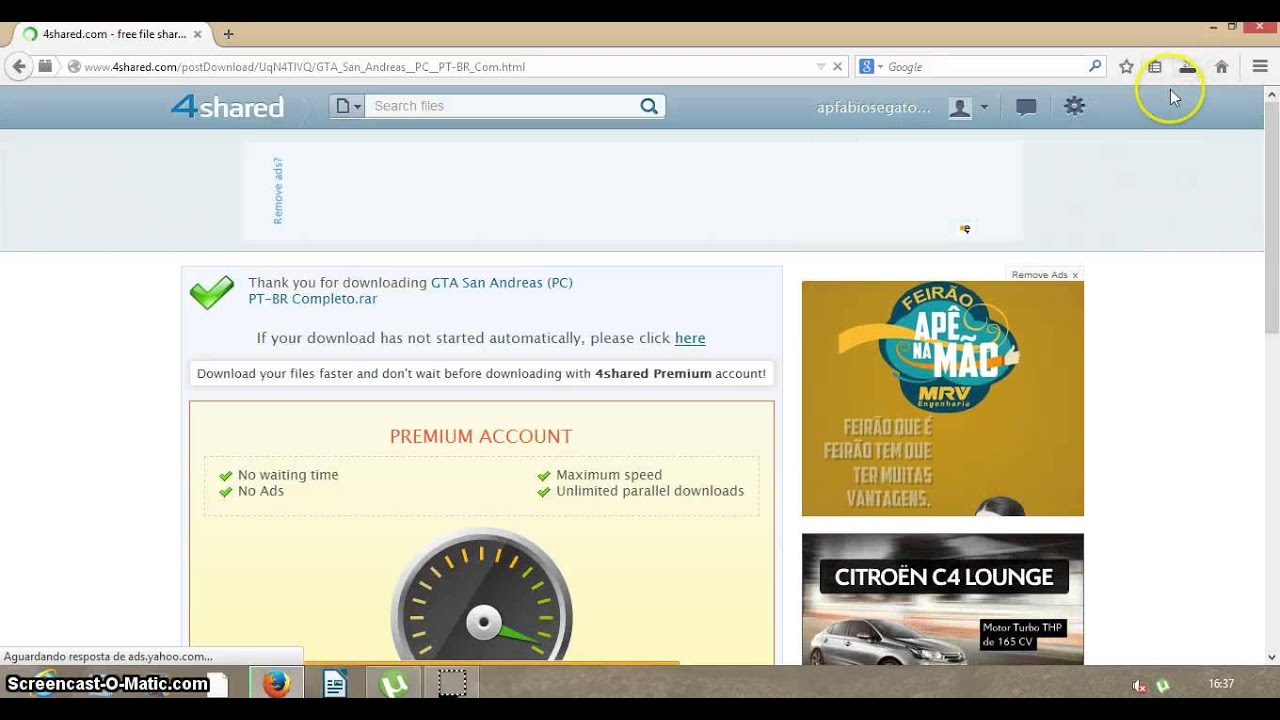The image size is (1280, 720).
Task: Go back with the browser back arrow
Action: 19,67
